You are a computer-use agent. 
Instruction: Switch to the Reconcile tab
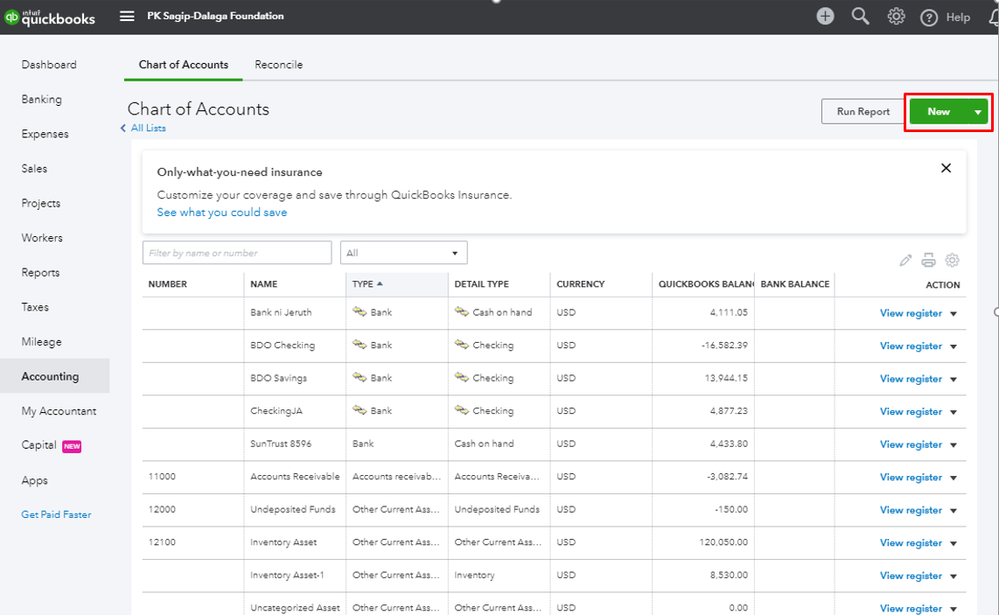click(278, 65)
